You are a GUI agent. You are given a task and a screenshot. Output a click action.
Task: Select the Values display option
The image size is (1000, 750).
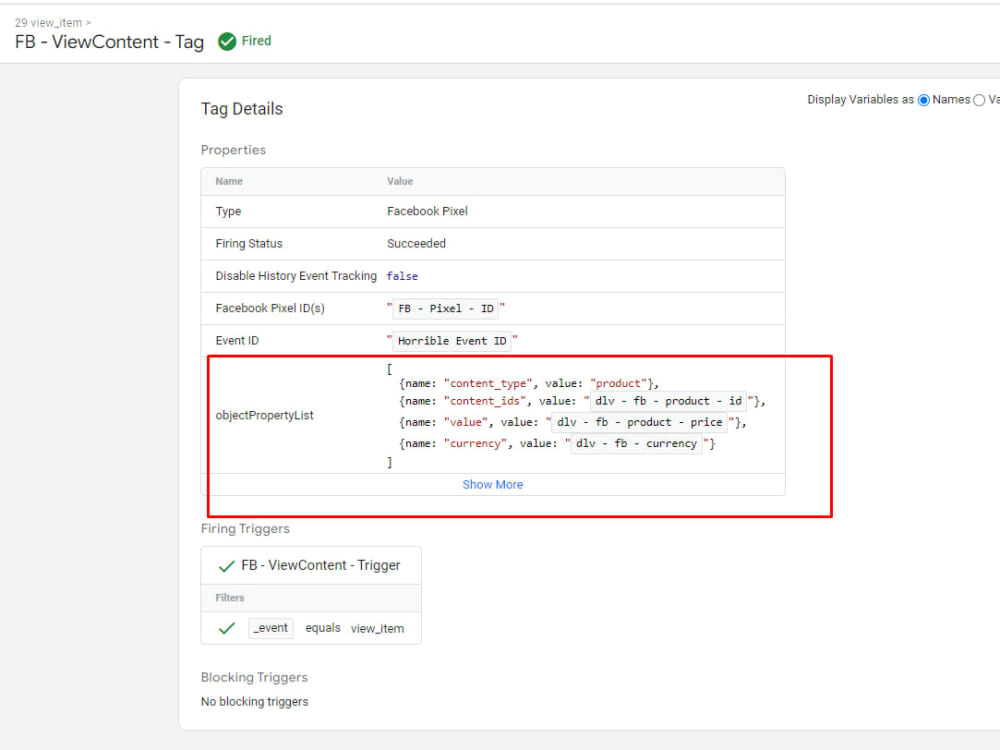[981, 99]
